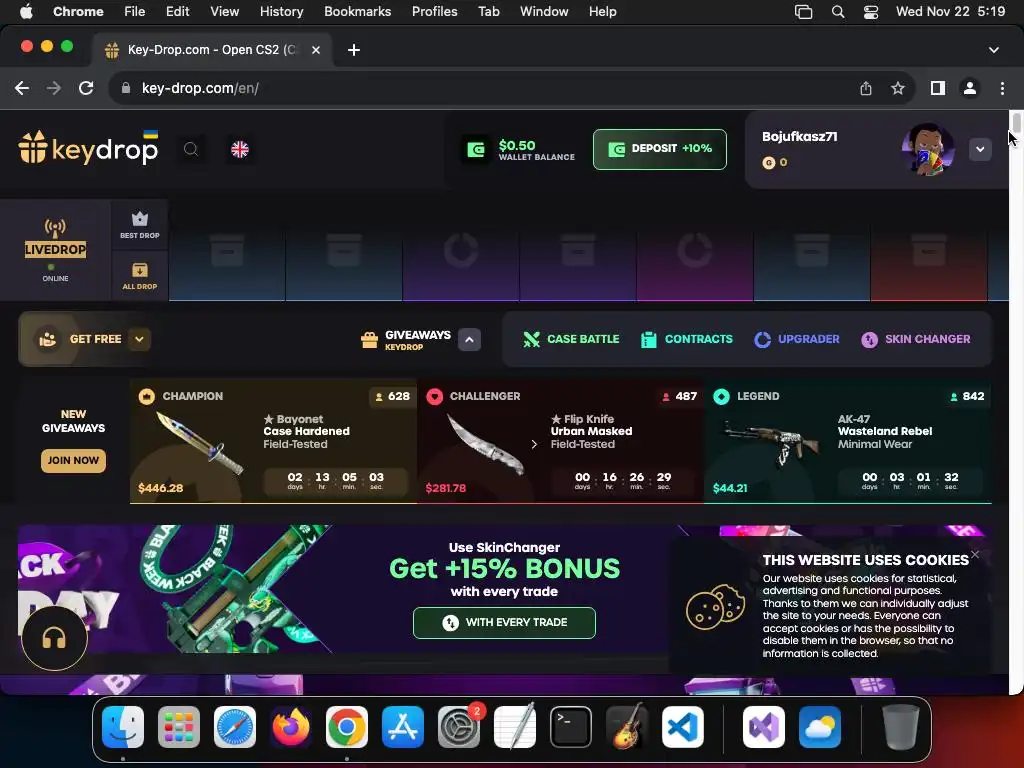Open SKIN CHANGER page

point(916,339)
